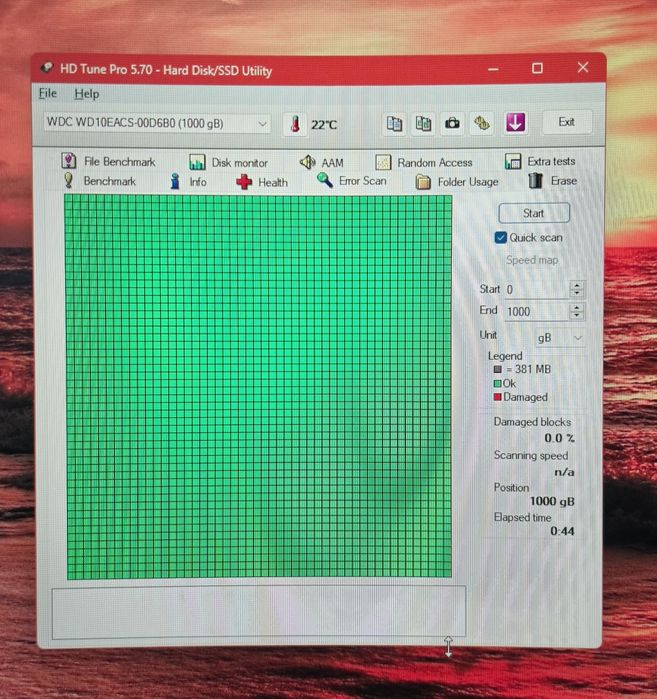Click the Benchmark lightbulb icon
657x699 pixels.
tap(68, 181)
